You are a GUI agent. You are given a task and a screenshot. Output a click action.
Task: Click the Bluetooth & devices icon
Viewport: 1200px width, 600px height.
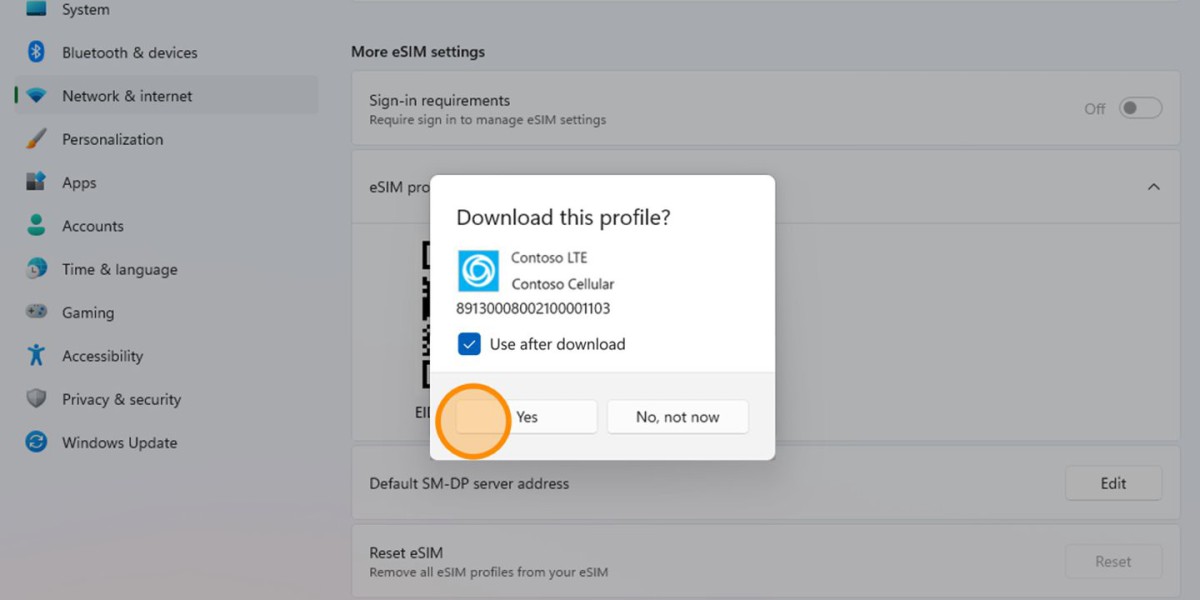37,53
